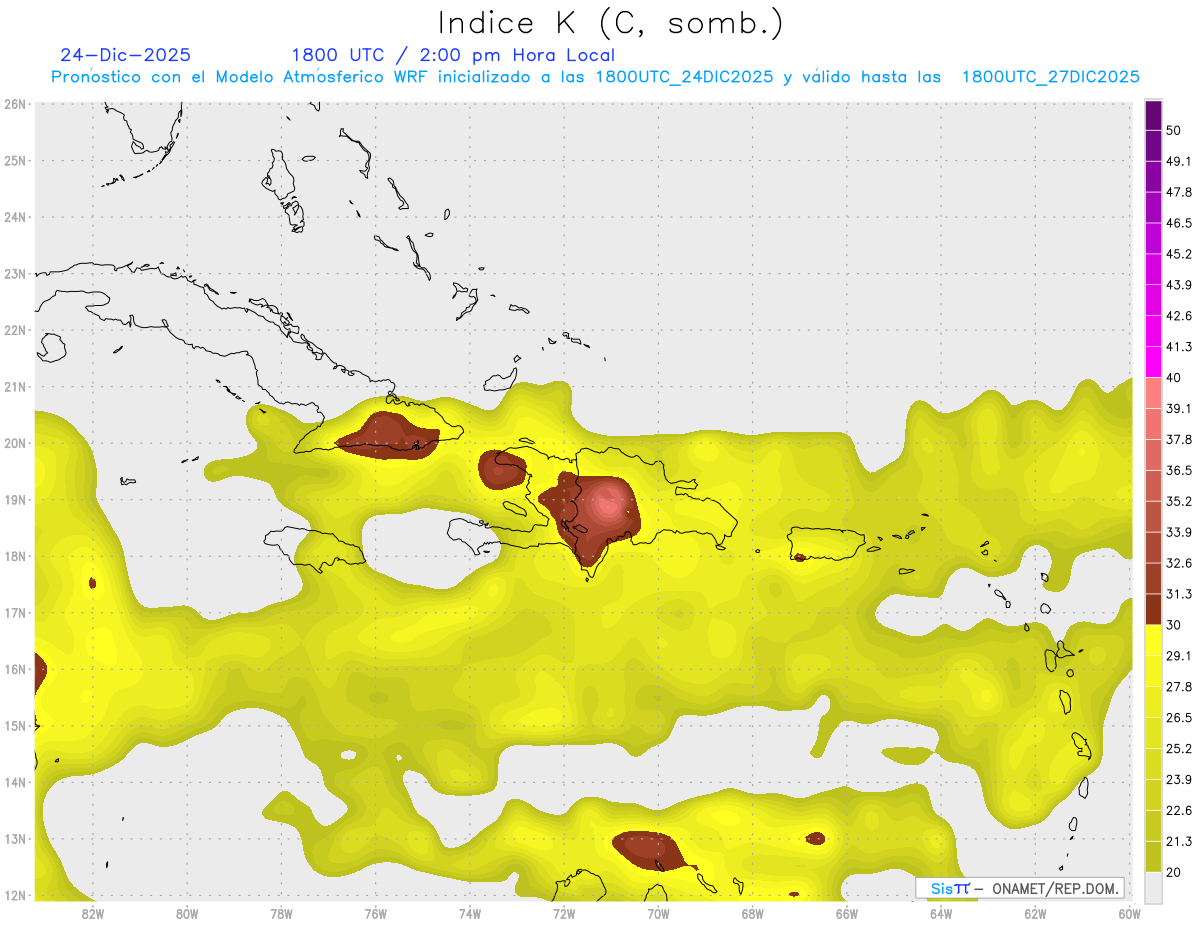This screenshot has height=927, width=1200.
Task: Pick the dark purple swatch above 50
Action: [1153, 115]
